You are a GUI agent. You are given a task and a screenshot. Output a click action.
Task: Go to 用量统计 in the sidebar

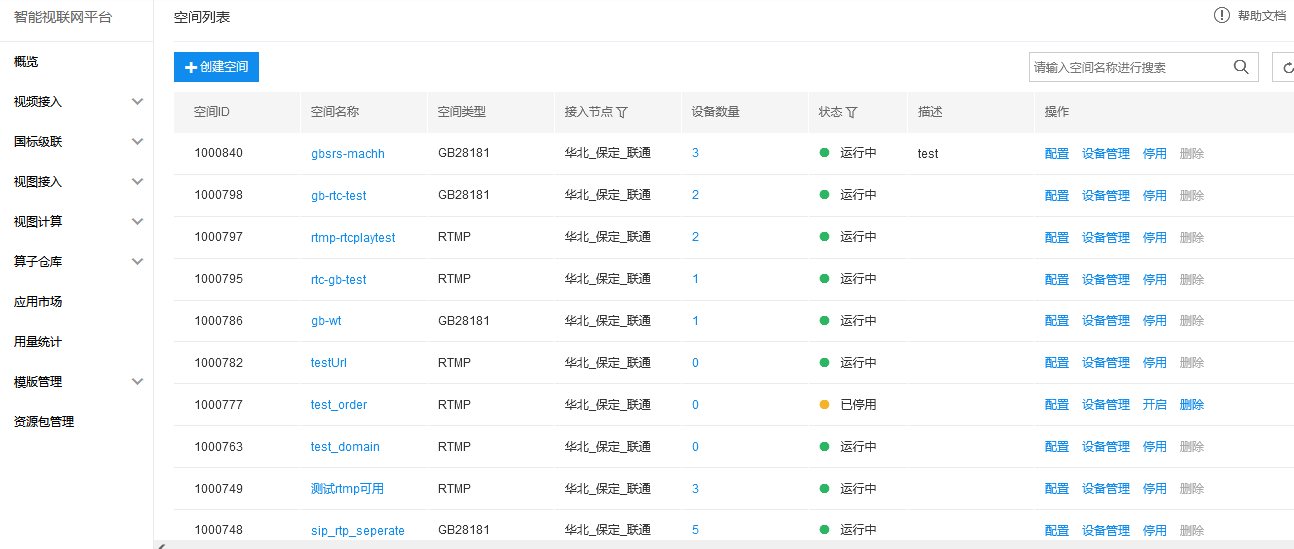[38, 342]
